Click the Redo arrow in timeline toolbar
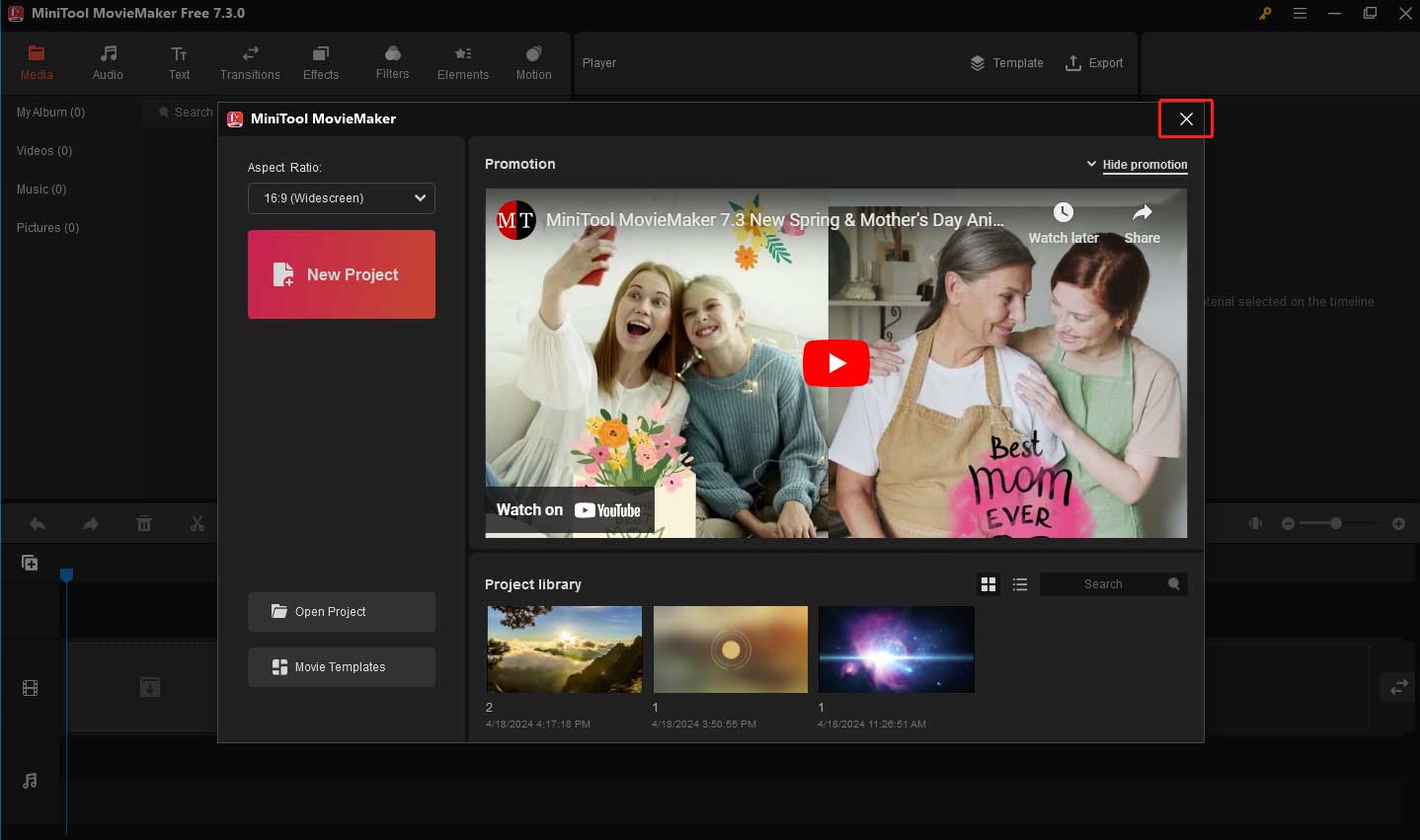Image resolution: width=1420 pixels, height=840 pixels. click(x=91, y=524)
